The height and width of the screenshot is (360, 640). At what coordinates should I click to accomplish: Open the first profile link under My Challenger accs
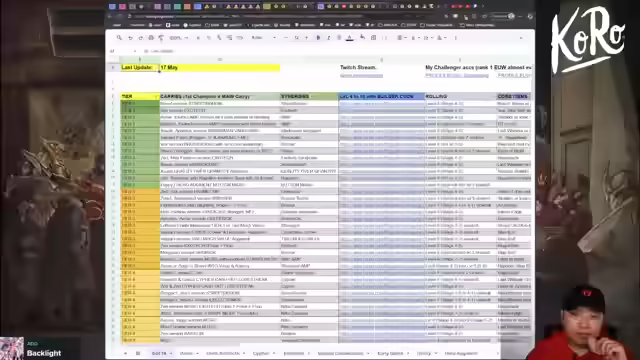coord(457,76)
